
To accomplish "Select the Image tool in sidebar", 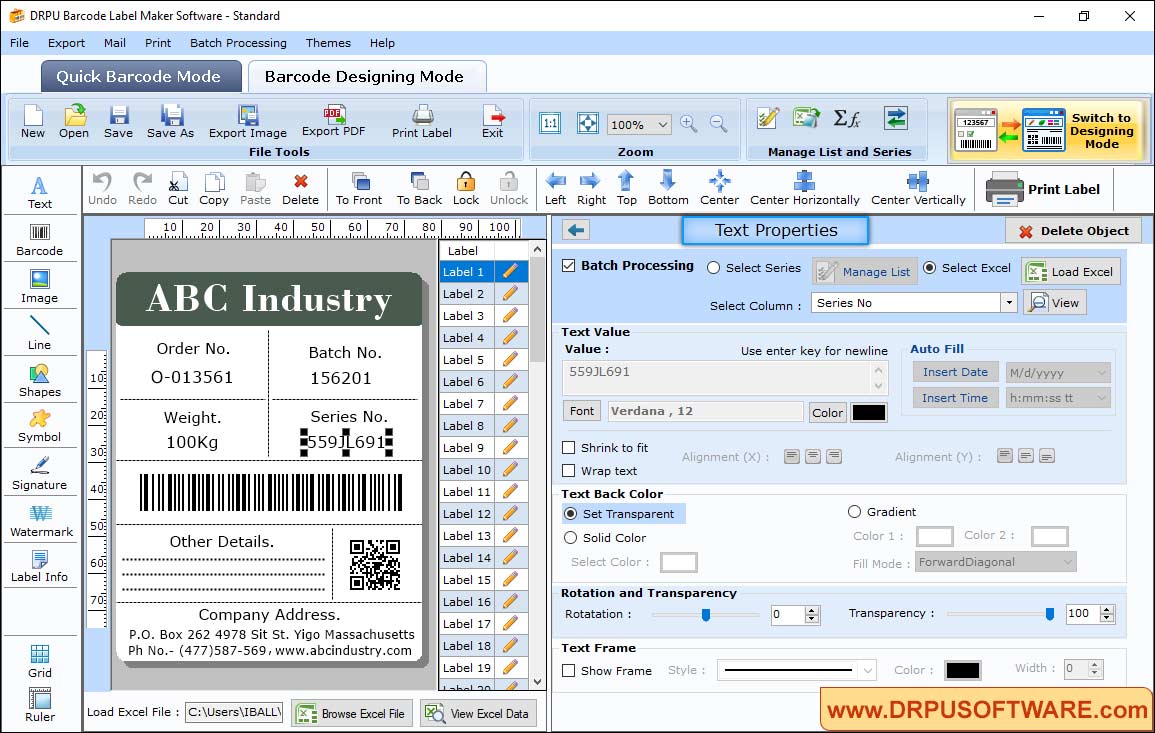I will click(40, 287).
